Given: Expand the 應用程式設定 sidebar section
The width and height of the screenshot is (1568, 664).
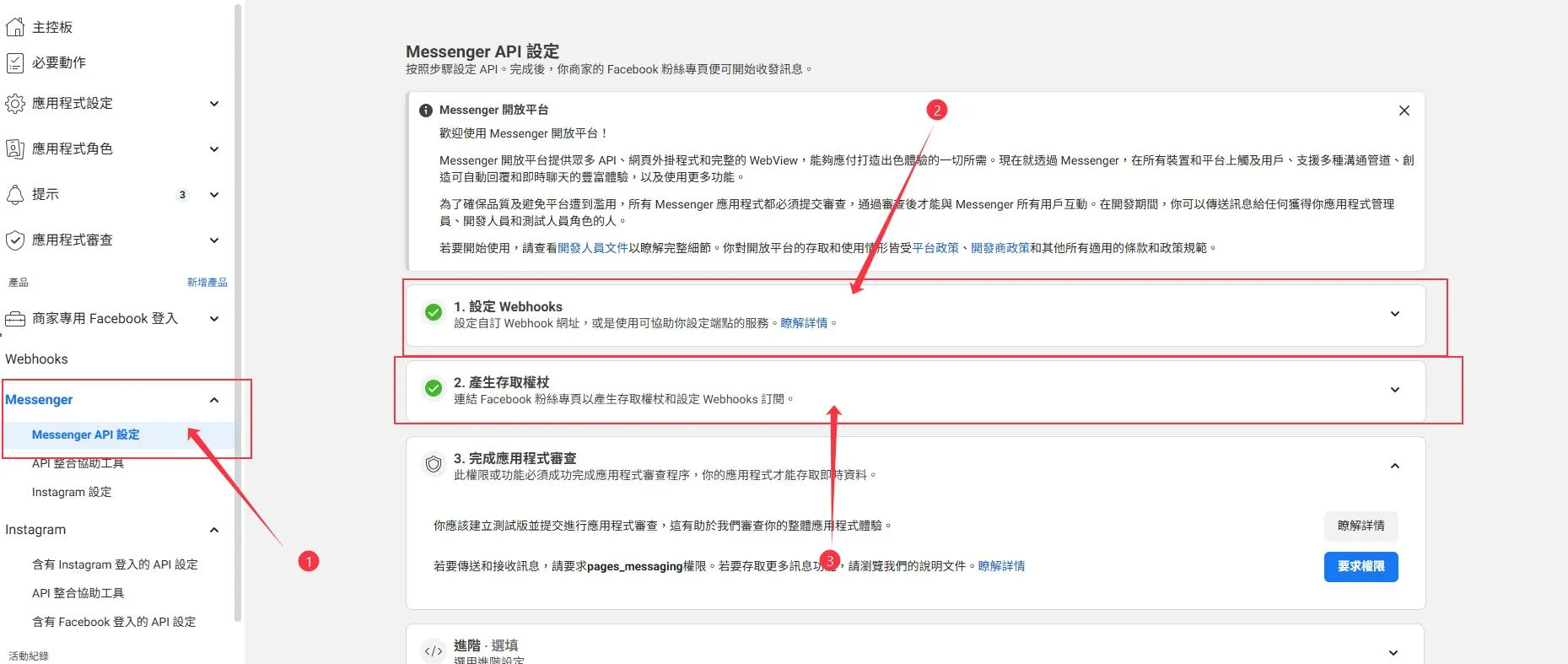Looking at the screenshot, I should point(214,104).
